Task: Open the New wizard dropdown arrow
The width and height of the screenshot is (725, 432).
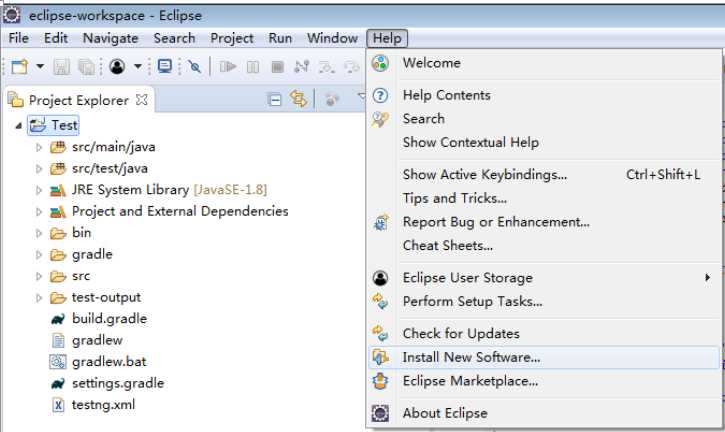Action: pyautogui.click(x=40, y=67)
